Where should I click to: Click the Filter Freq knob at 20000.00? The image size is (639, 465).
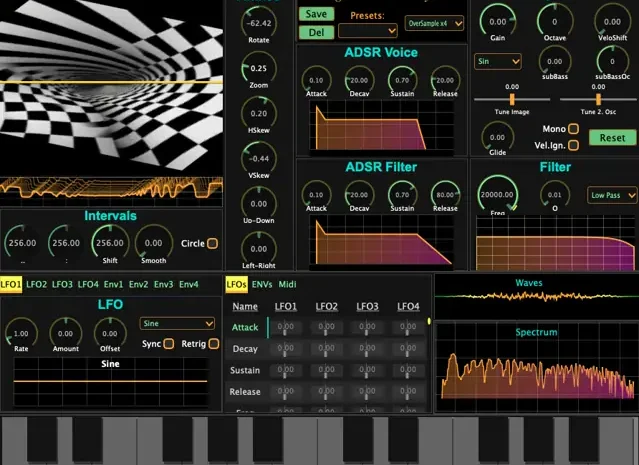498,194
